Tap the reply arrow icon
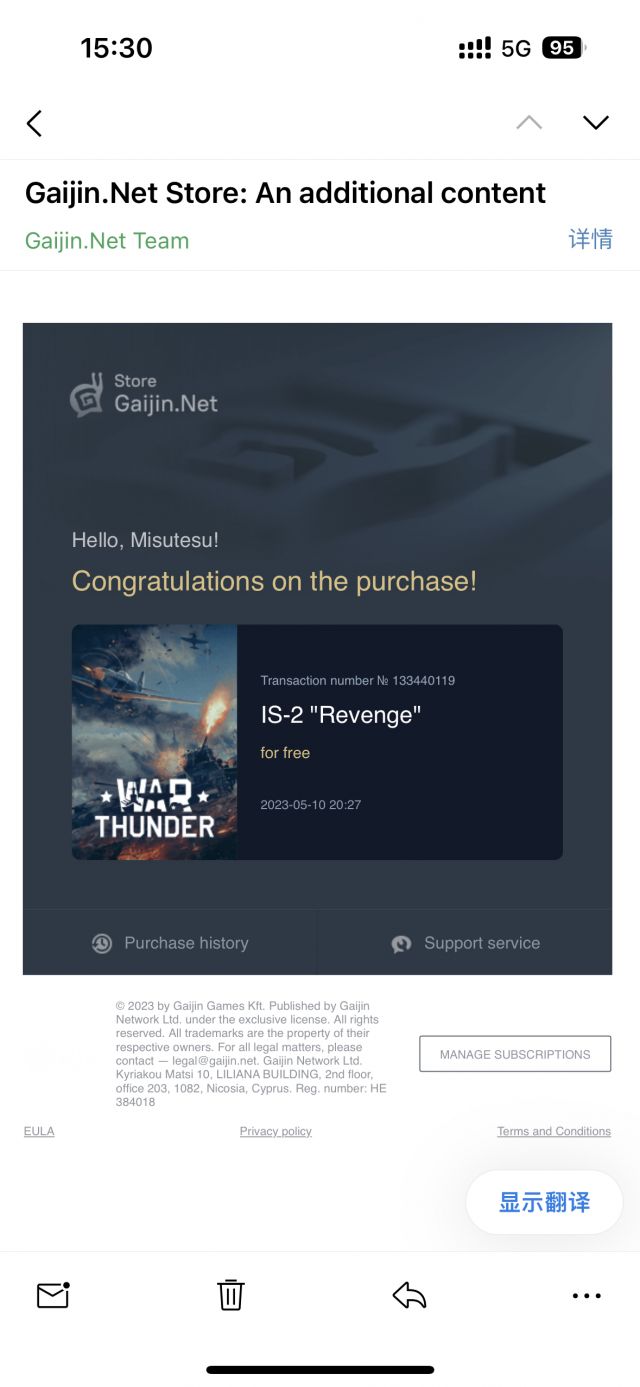The height and width of the screenshot is (1387, 640). [x=409, y=1295]
